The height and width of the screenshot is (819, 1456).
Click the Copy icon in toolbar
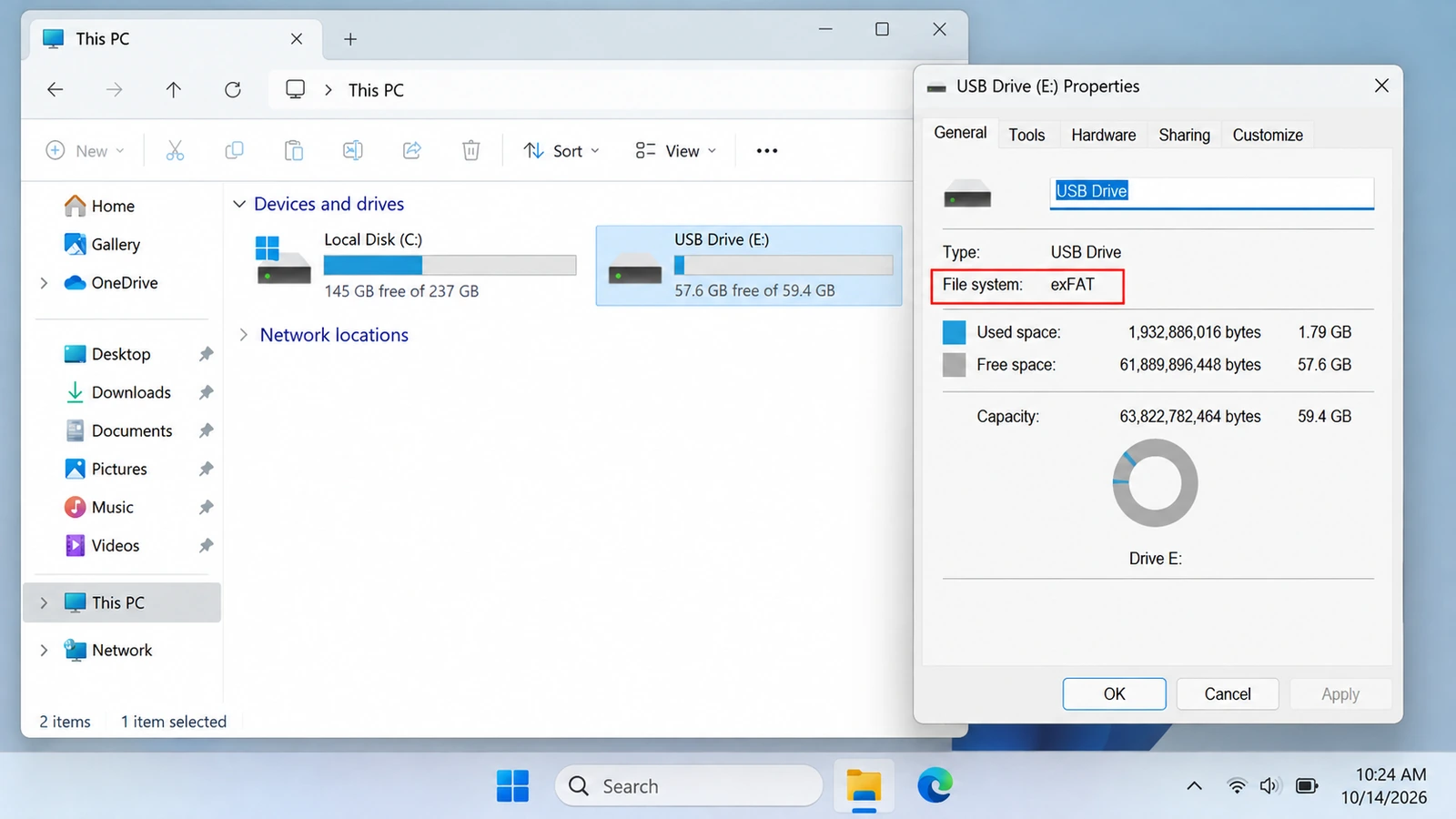[x=234, y=150]
